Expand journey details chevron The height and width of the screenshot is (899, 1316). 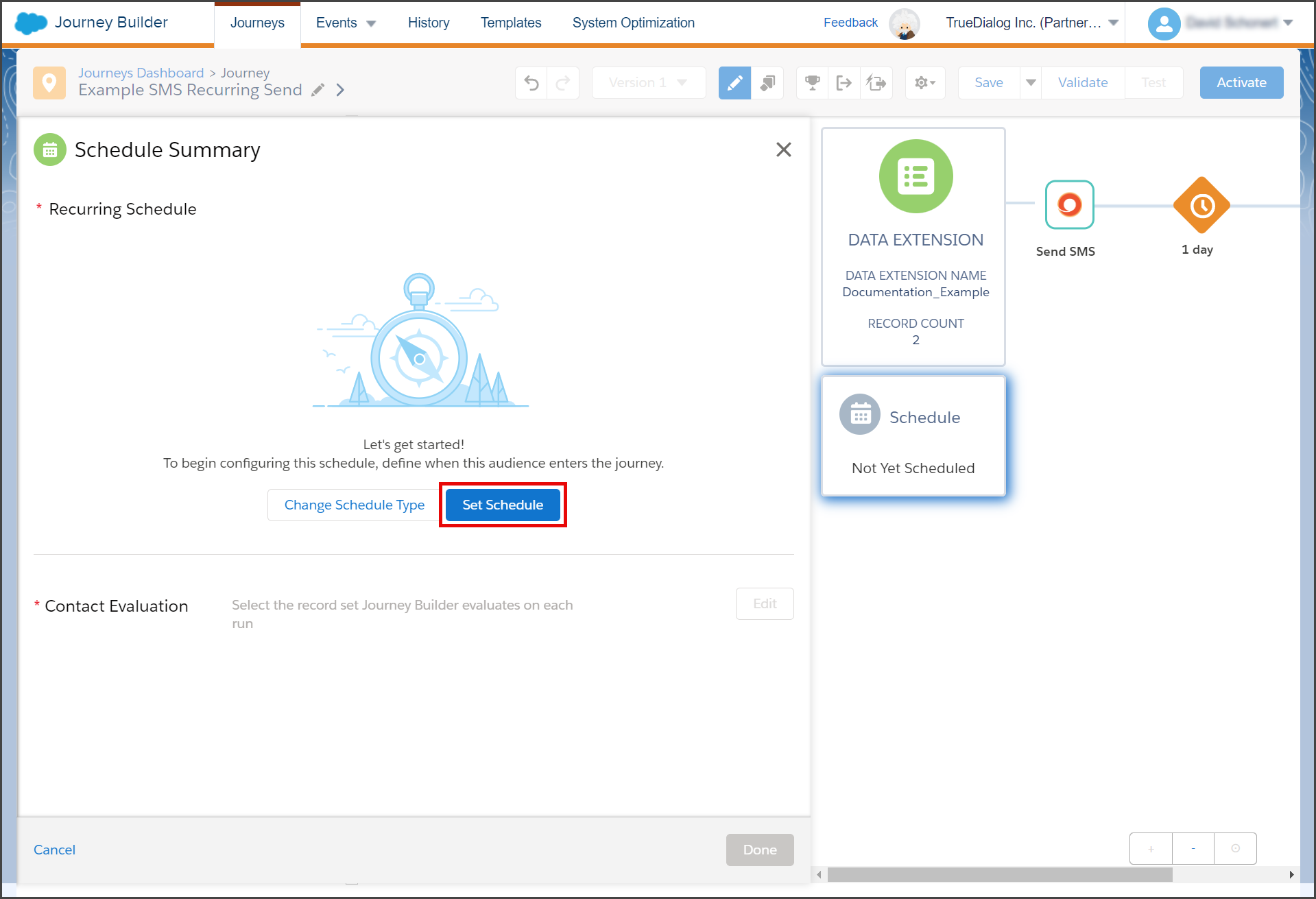pos(340,90)
